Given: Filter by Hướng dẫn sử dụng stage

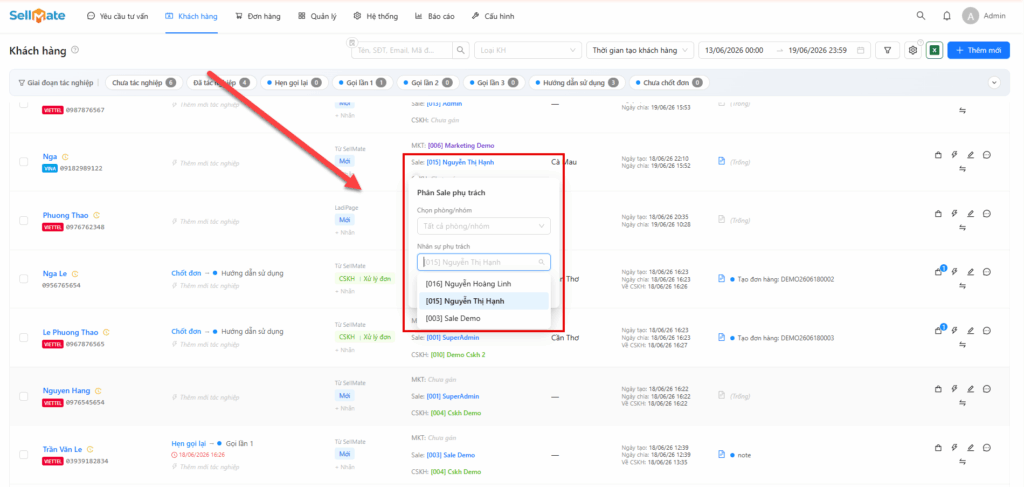Looking at the screenshot, I should (575, 83).
